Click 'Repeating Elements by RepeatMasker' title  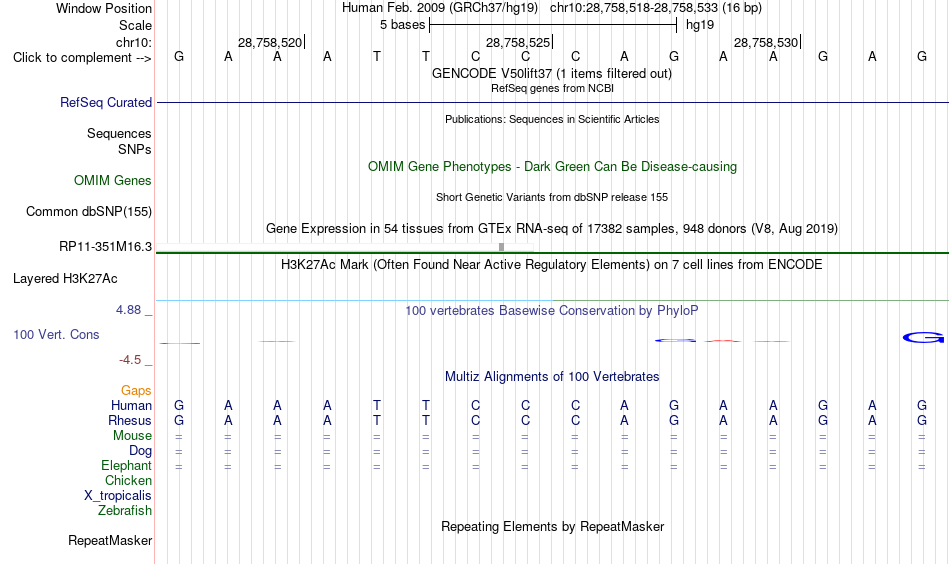(x=552, y=526)
